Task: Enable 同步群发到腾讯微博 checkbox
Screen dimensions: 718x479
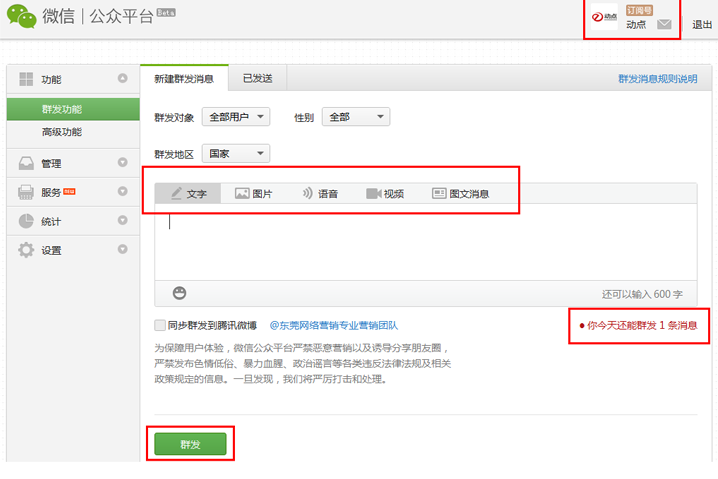Action: (160, 325)
